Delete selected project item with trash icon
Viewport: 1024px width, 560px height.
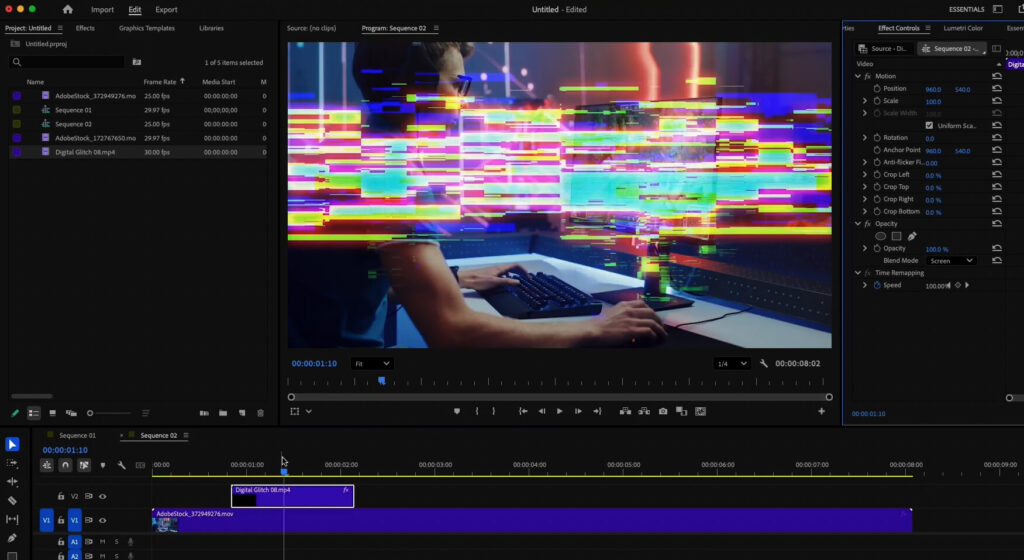click(x=261, y=413)
